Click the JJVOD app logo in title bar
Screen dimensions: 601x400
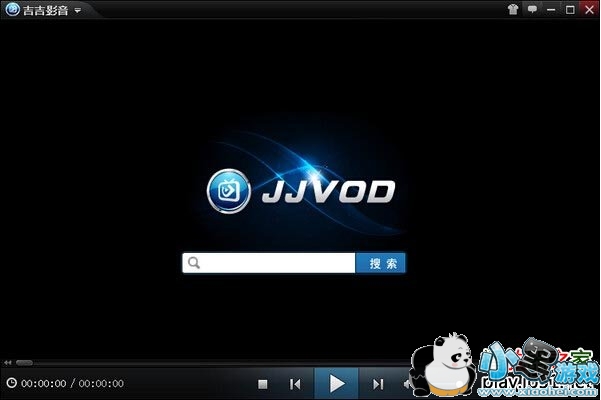click(12, 10)
